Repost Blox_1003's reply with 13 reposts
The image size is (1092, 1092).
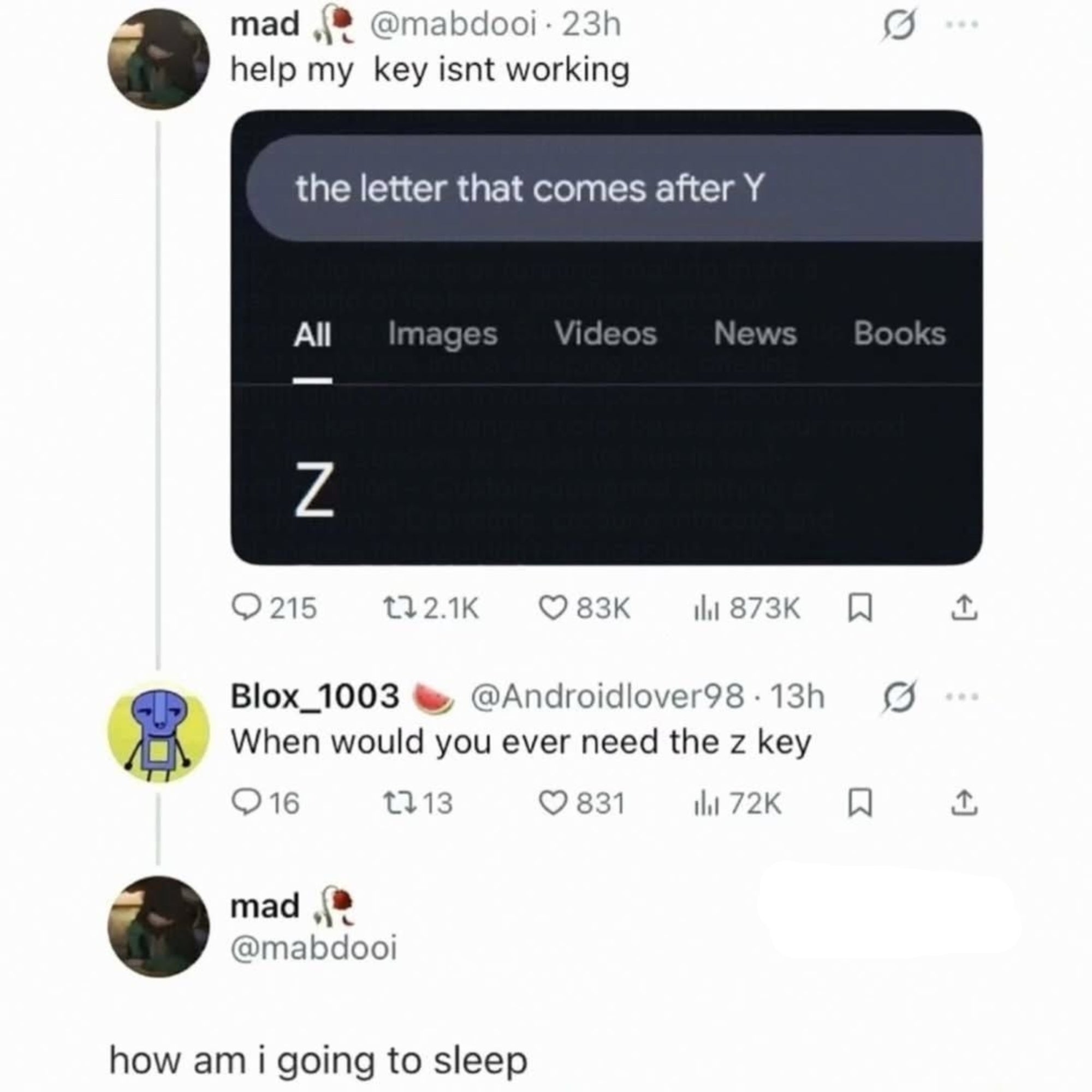pyautogui.click(x=418, y=803)
